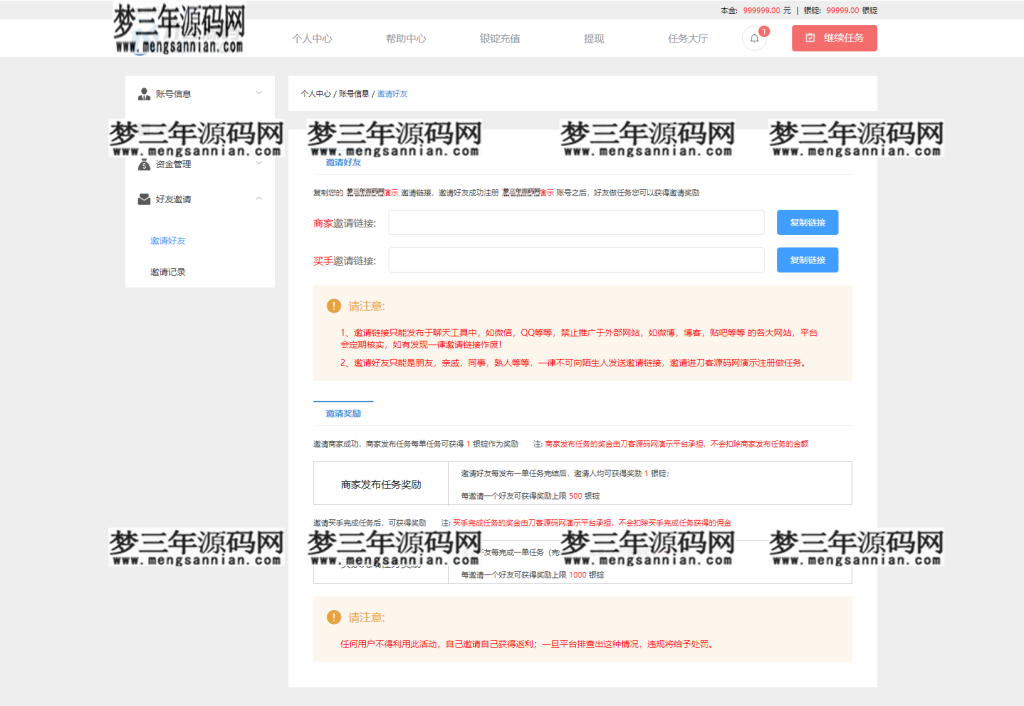The image size is (1024, 706).
Task: Click the 提现 navigation link
Action: click(594, 37)
